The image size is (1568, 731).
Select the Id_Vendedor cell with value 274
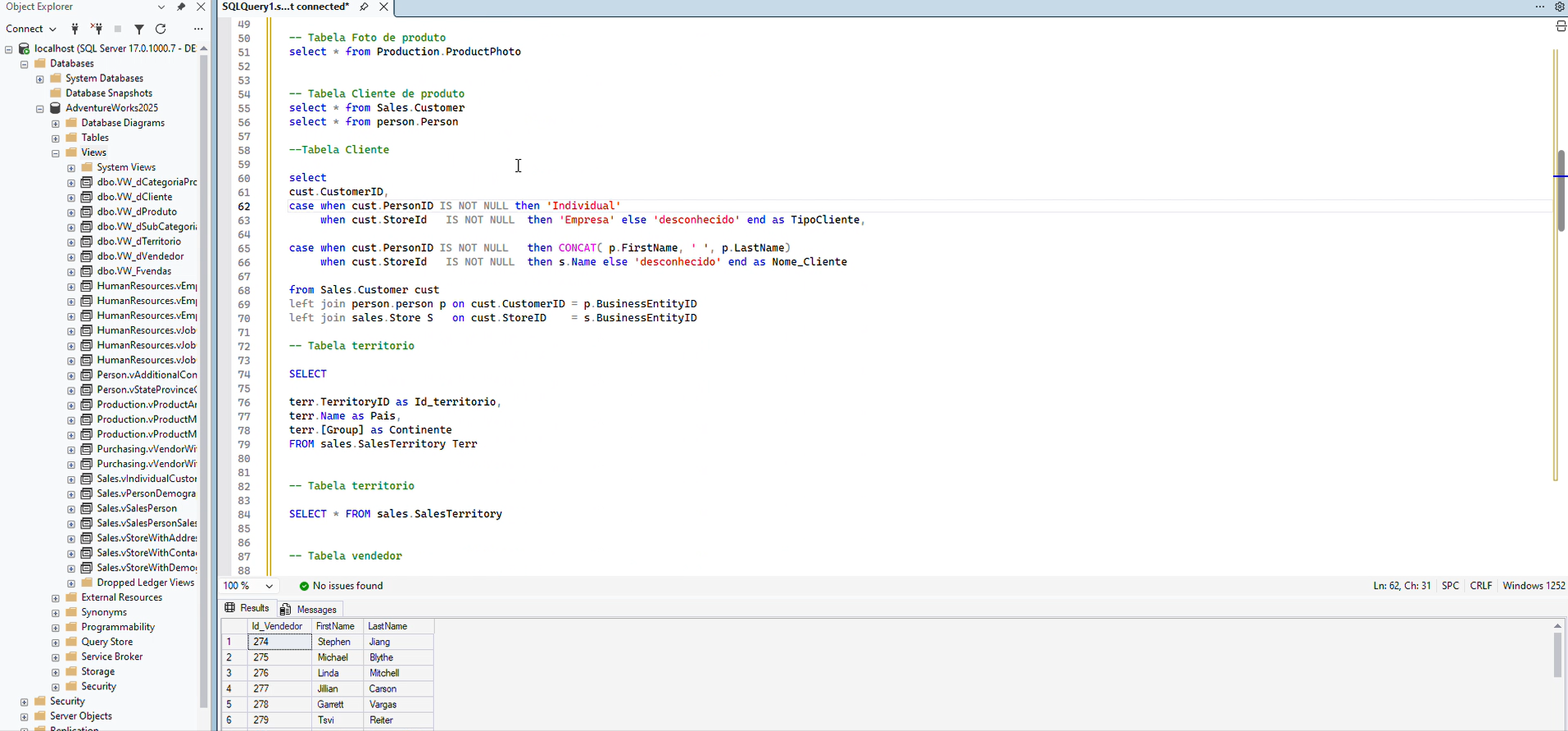click(x=279, y=642)
